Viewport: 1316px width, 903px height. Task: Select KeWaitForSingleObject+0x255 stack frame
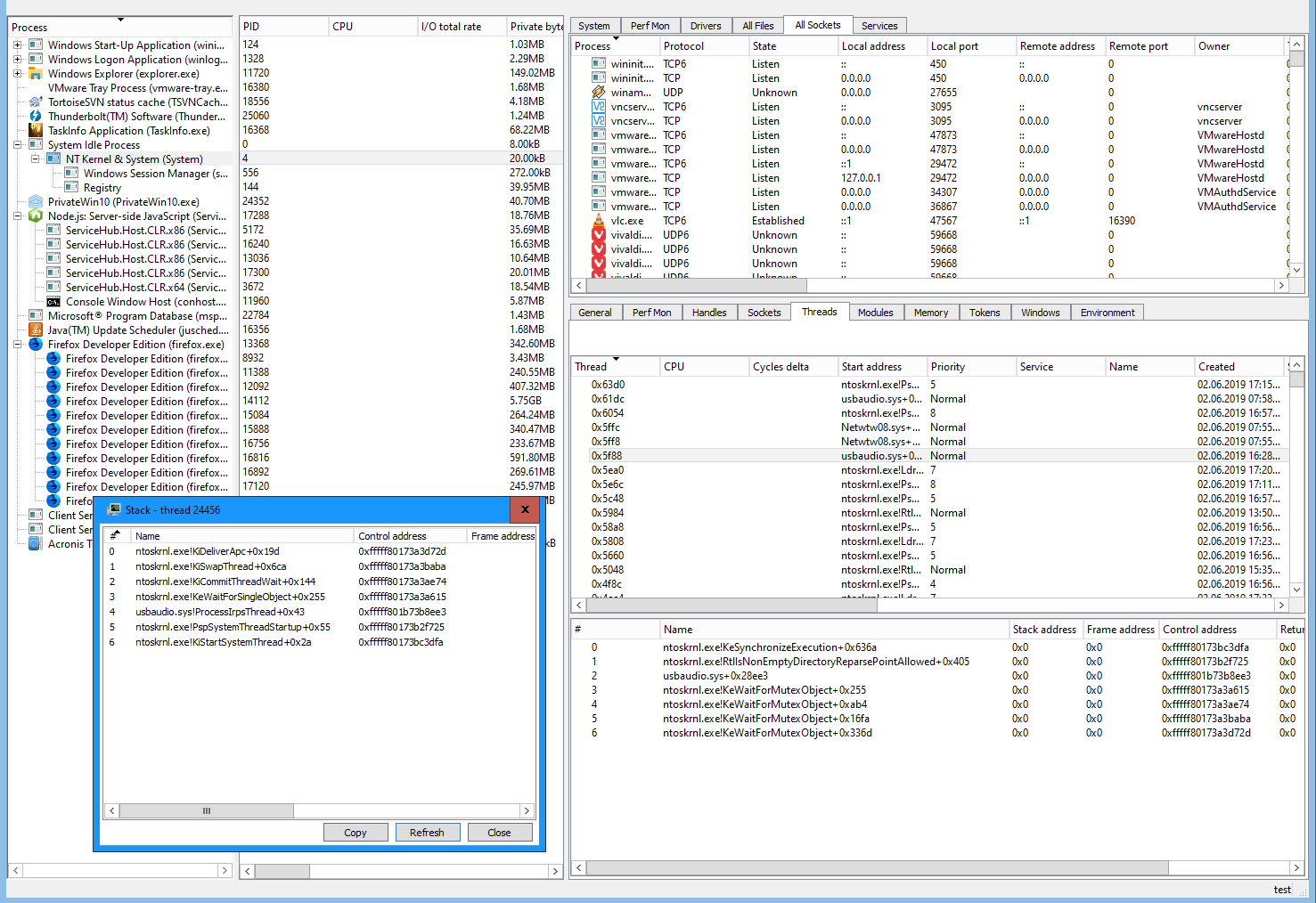[x=319, y=597]
